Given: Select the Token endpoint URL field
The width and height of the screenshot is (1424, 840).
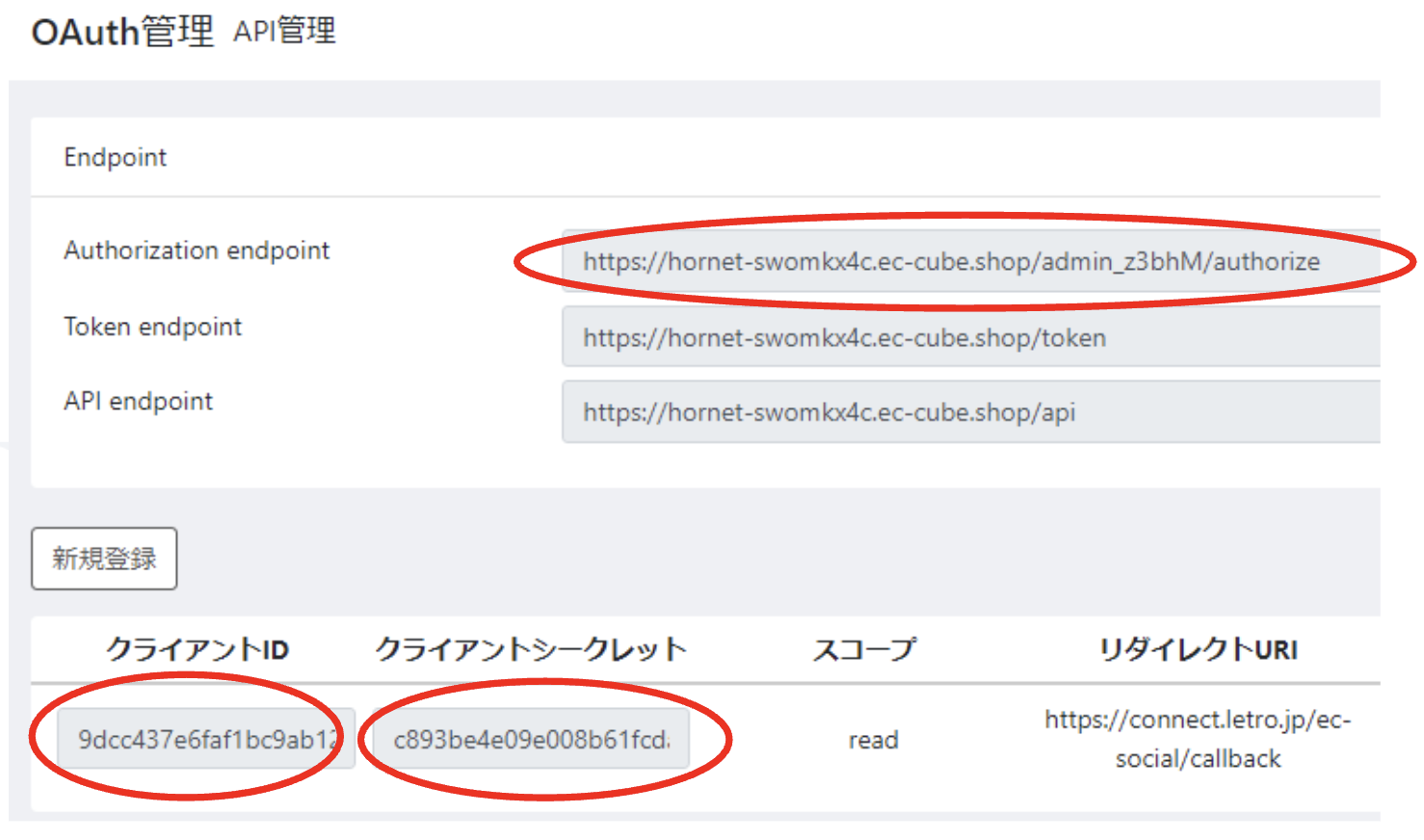Looking at the screenshot, I should click(971, 336).
